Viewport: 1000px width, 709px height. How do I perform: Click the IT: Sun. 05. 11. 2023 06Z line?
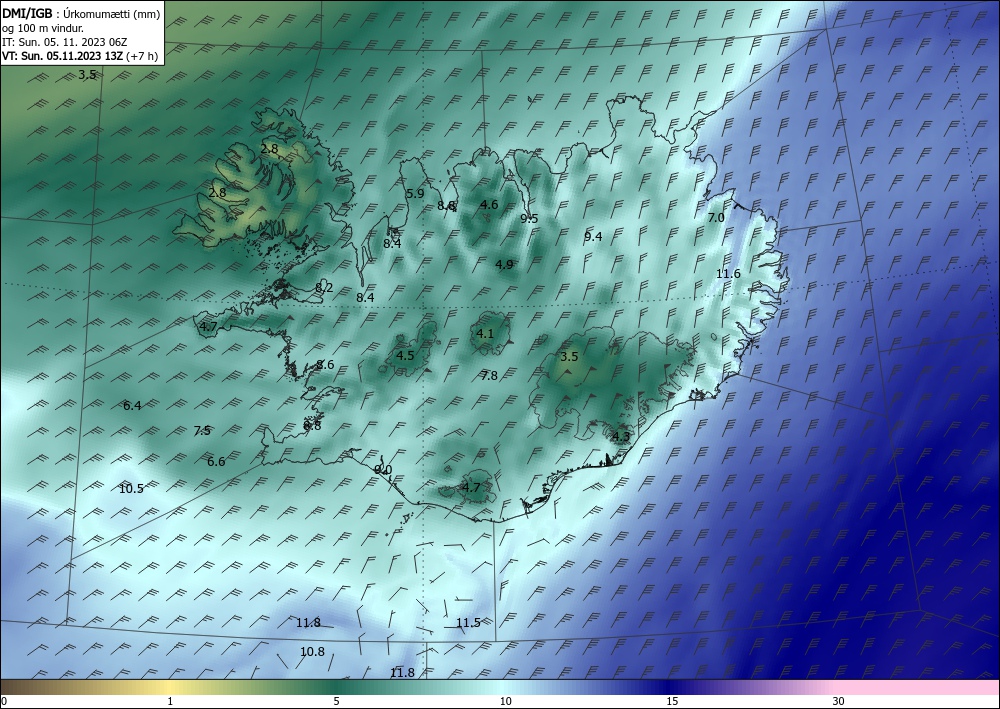pos(64,42)
